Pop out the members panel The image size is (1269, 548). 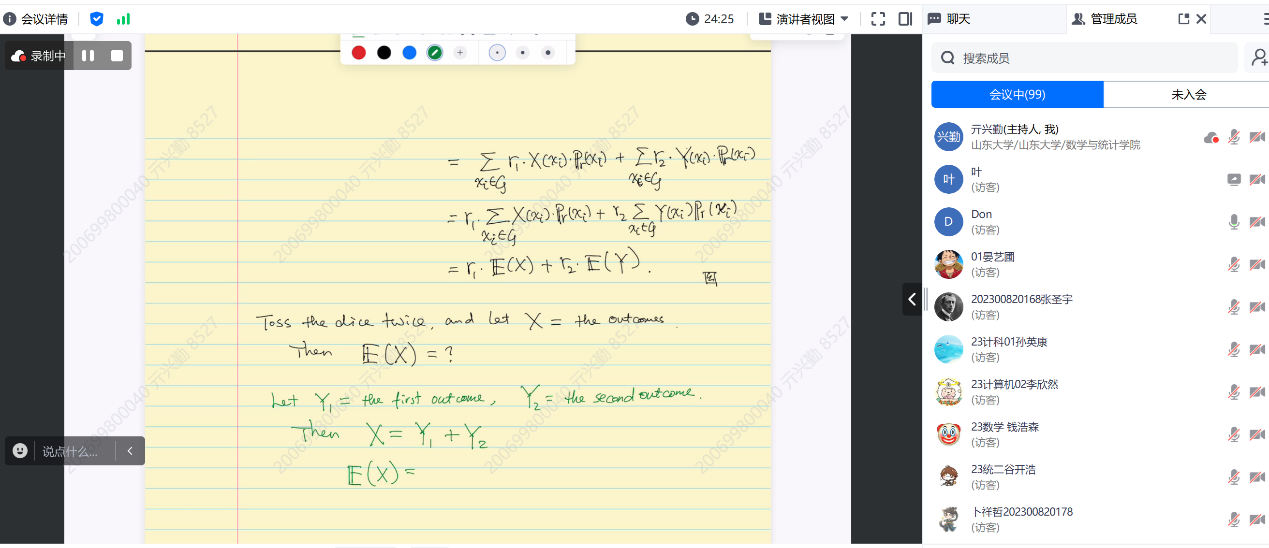pyautogui.click(x=1184, y=18)
